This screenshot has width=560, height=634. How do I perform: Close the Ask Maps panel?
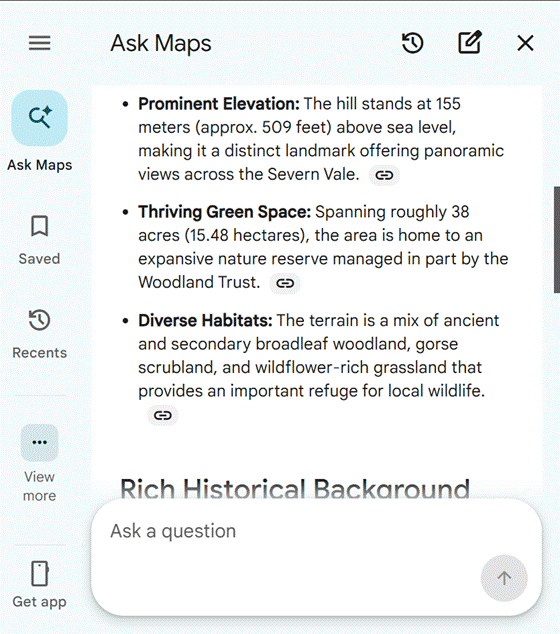pyautogui.click(x=525, y=43)
